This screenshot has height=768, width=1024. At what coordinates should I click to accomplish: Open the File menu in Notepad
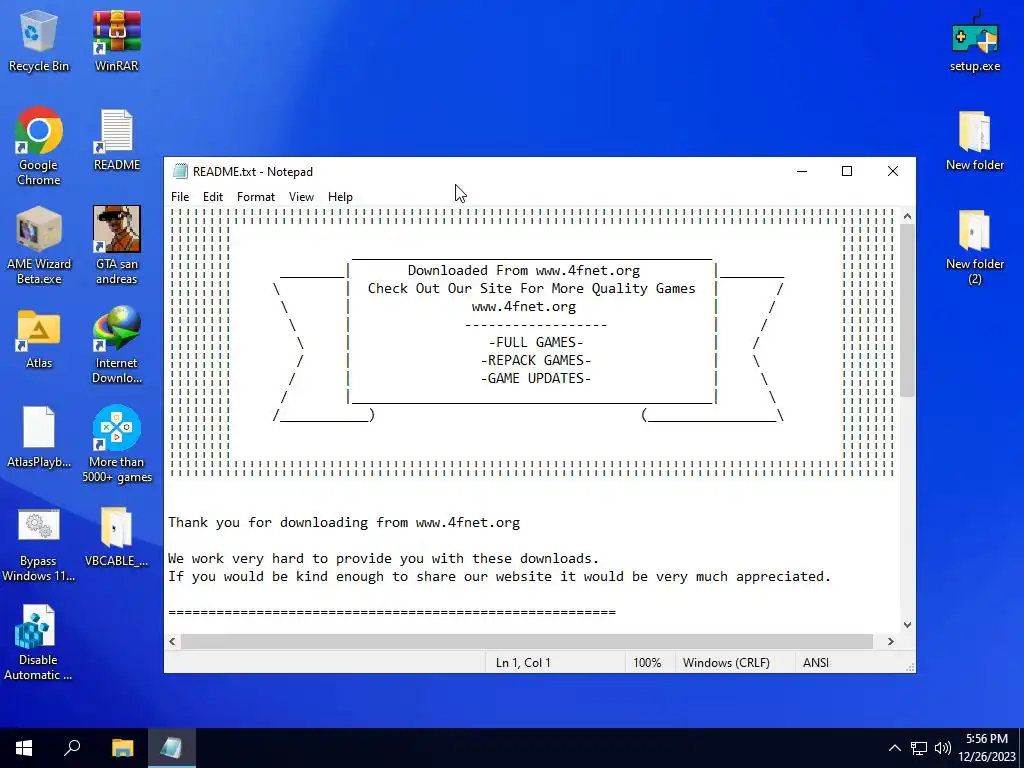point(180,197)
